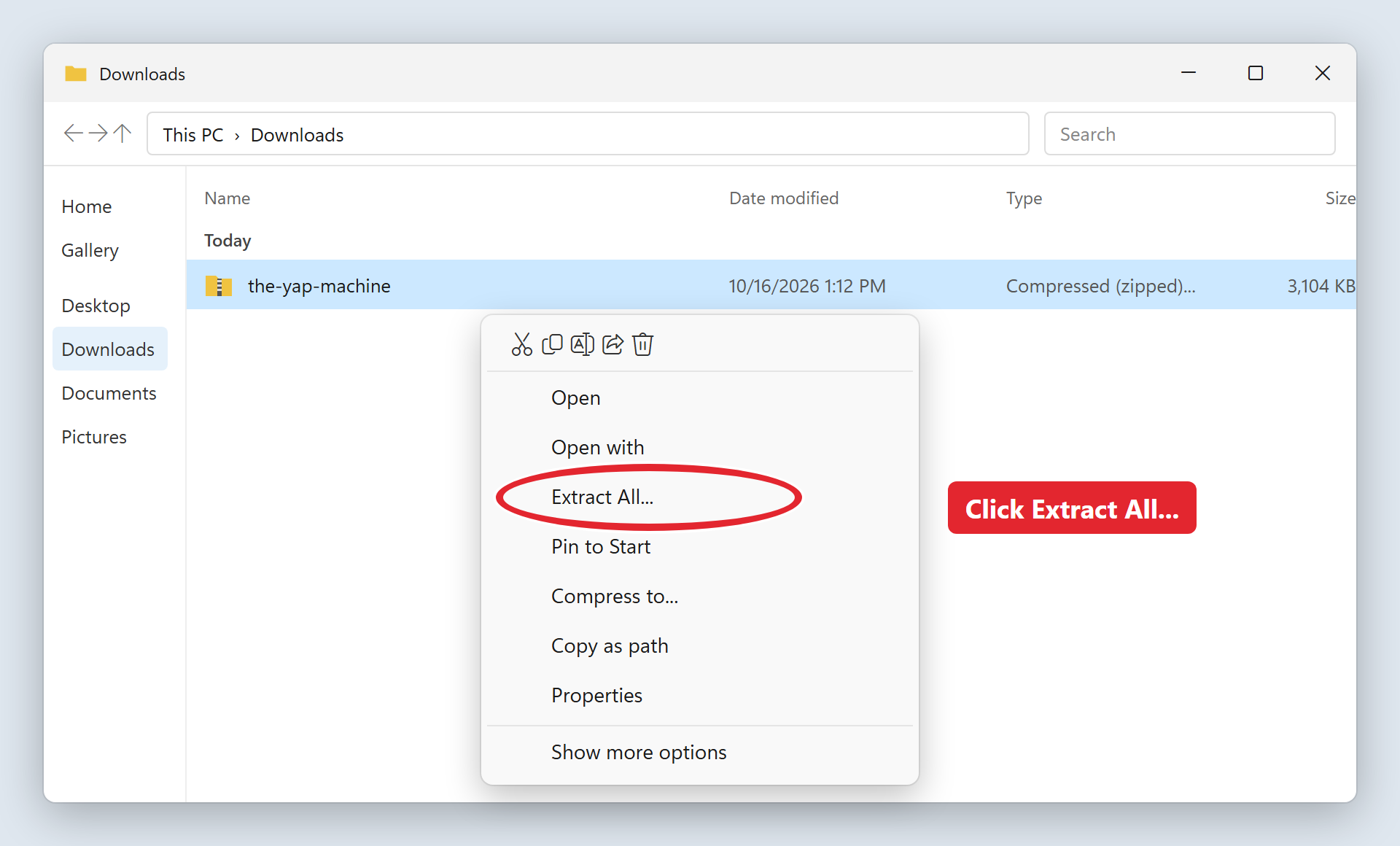Click the 10/16/2026 1:12 PM date cell
1400x846 pixels.
pyautogui.click(x=807, y=286)
